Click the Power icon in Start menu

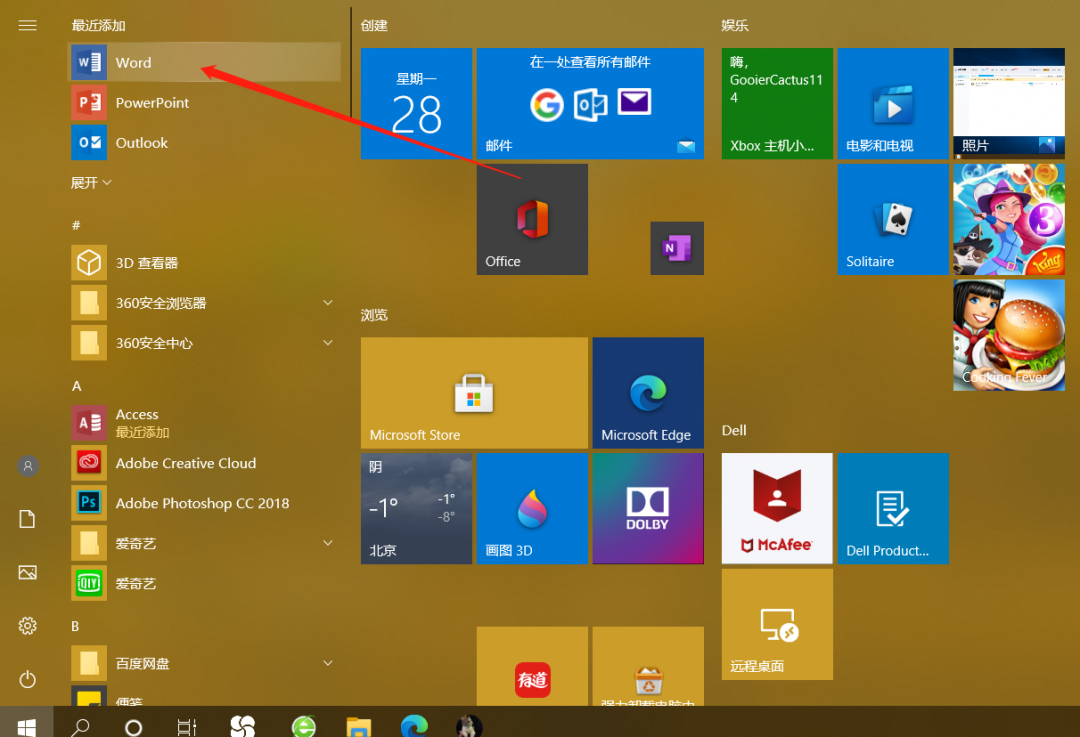coord(28,679)
